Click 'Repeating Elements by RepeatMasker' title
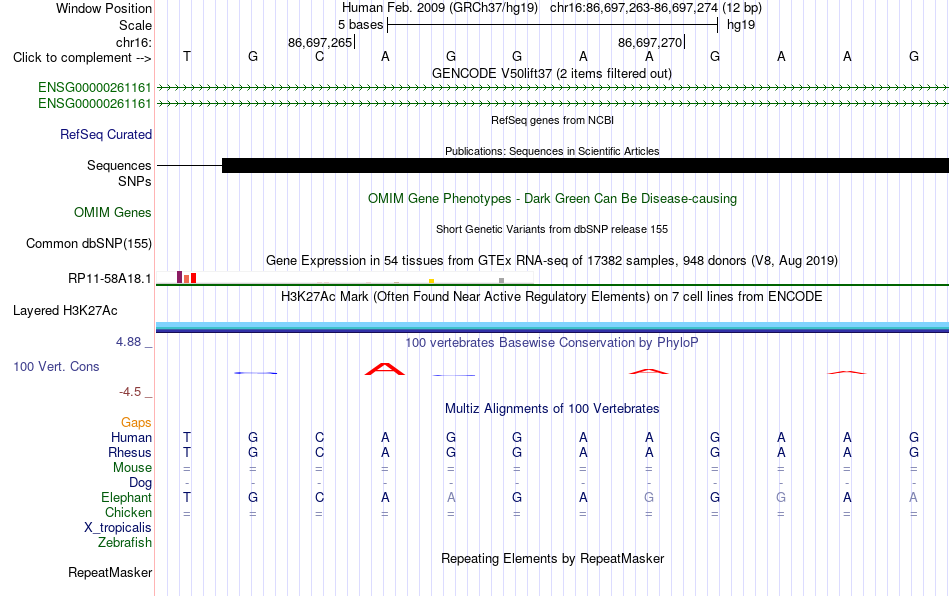Screen dimensions: 950x596 point(552,558)
